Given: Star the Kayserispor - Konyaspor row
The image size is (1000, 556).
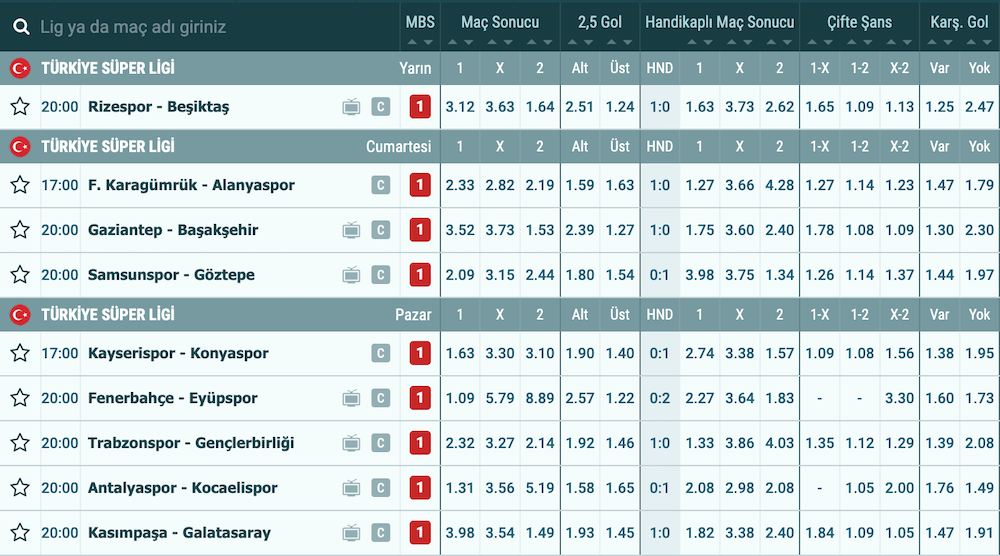Looking at the screenshot, I should point(20,353).
